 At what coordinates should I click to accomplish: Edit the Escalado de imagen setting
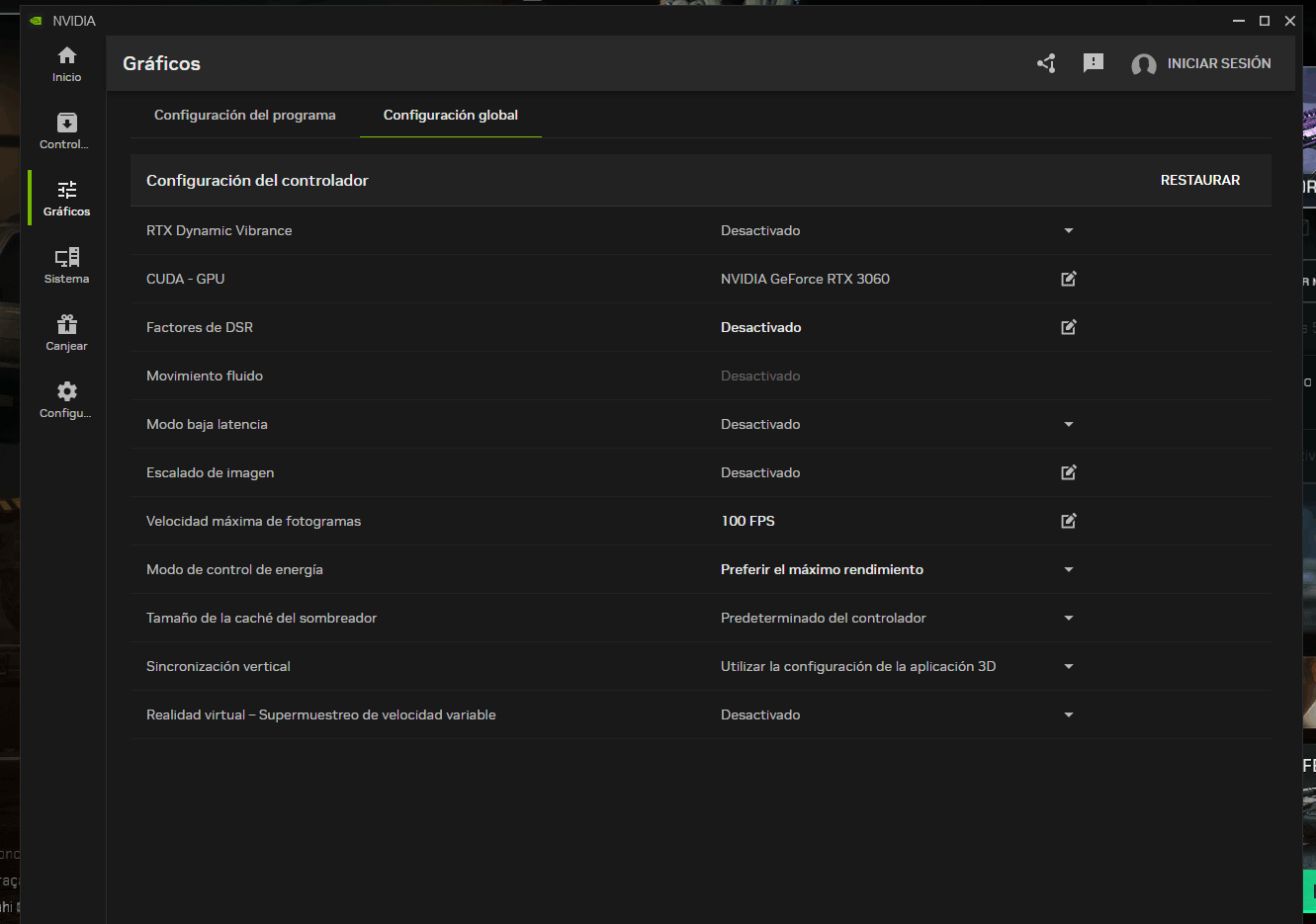coord(1069,472)
